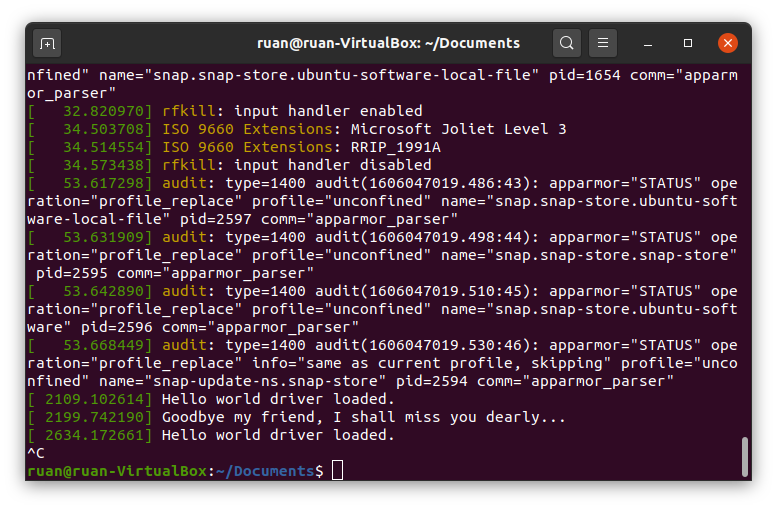Open the hamburger menu in title bar

coord(602,43)
